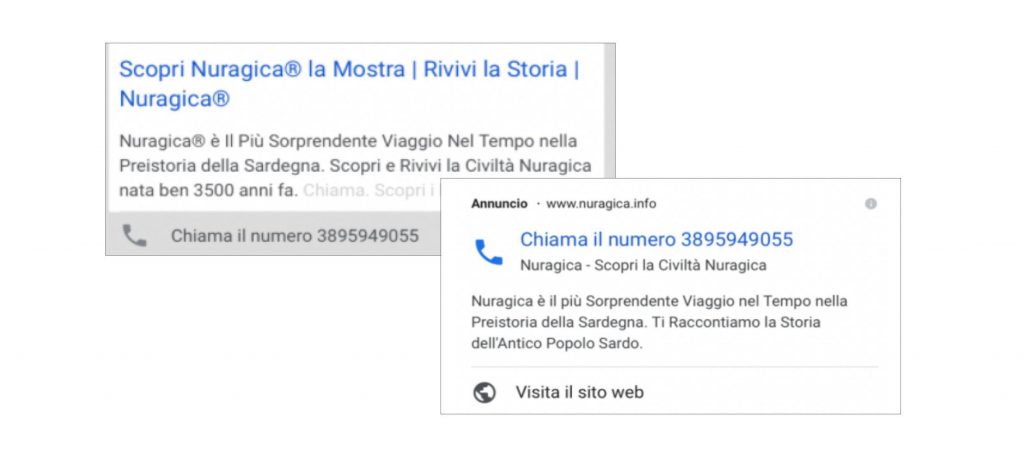Click the www.nuragica.info display URL
This screenshot has height=460, width=1024.
(x=601, y=204)
